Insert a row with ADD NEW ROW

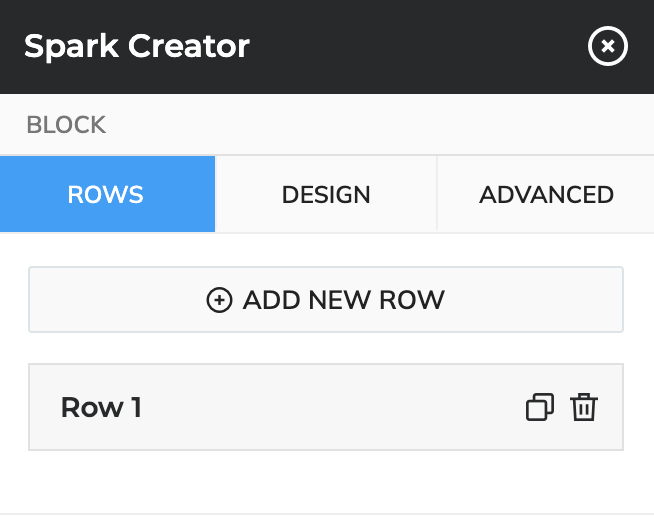click(326, 300)
